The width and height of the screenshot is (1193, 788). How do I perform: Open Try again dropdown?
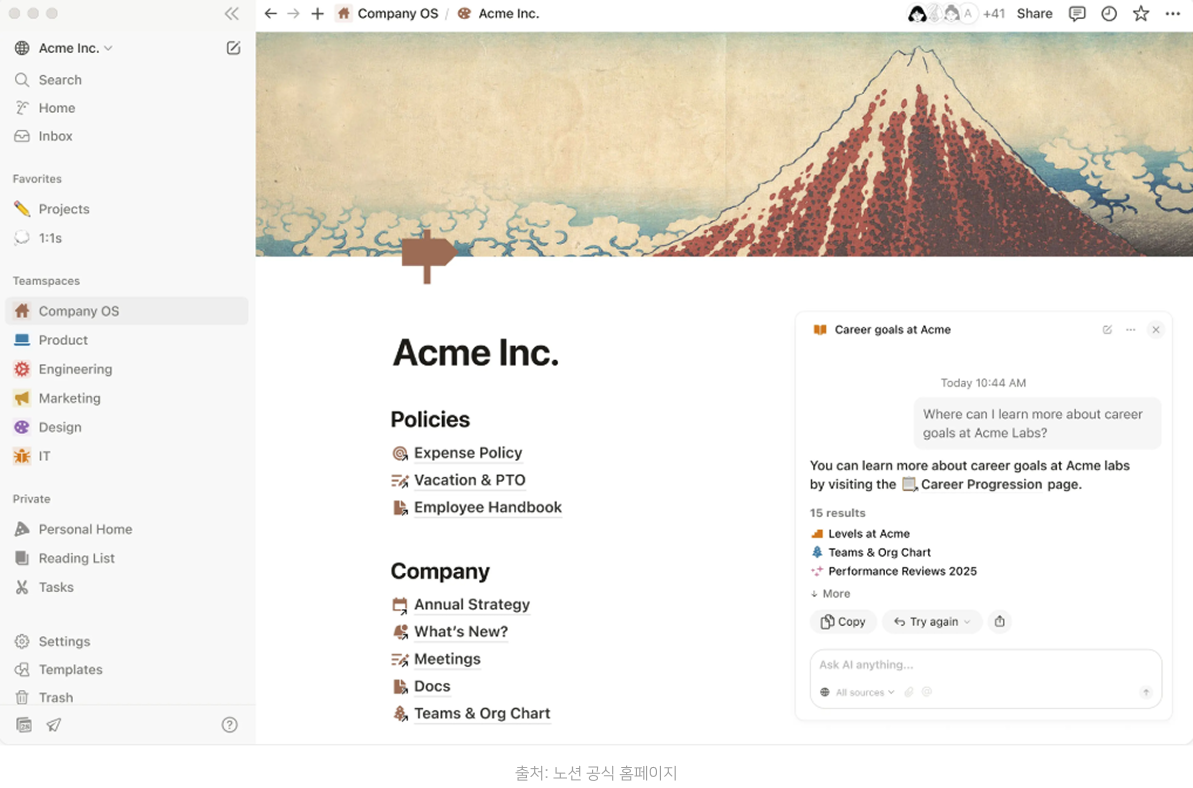point(932,621)
